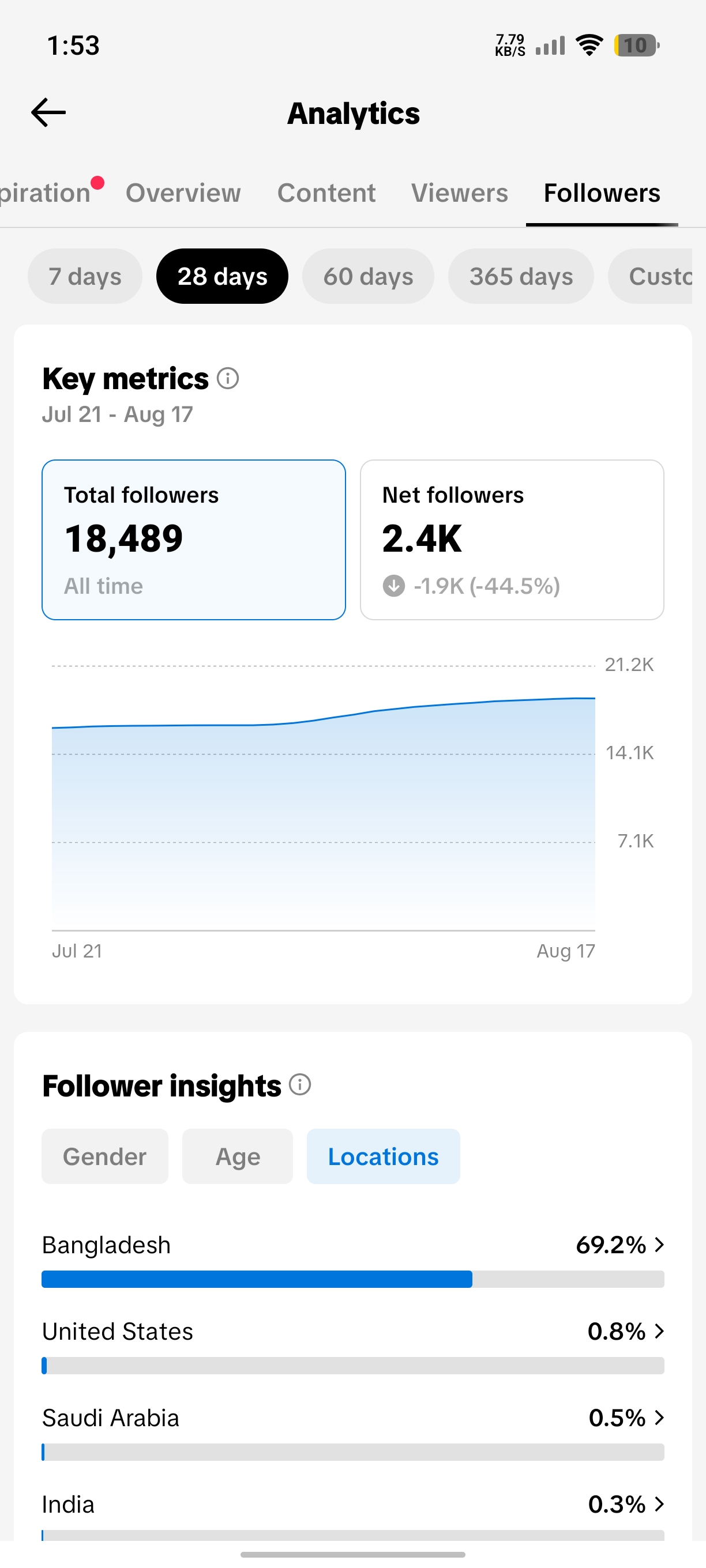Select the 7 days range chip
Screen dimensions: 706x1568
pyautogui.click(x=85, y=276)
